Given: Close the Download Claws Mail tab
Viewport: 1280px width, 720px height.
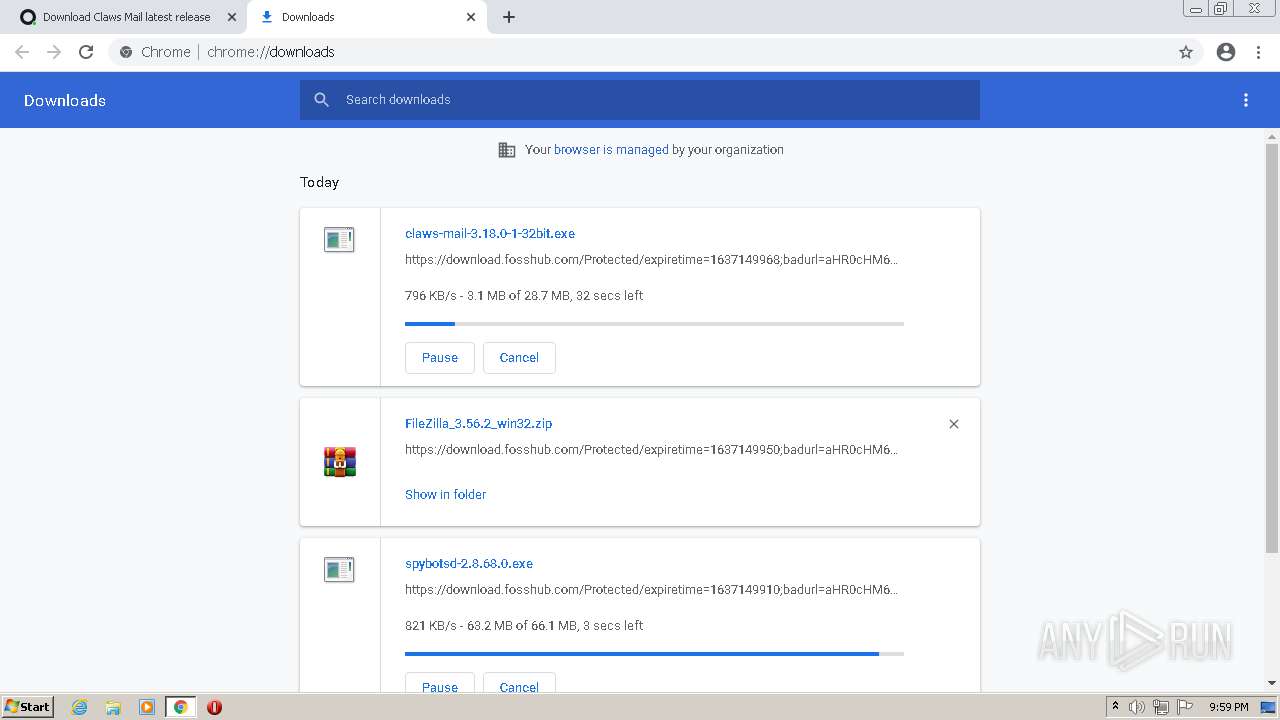Looking at the screenshot, I should coord(232,17).
